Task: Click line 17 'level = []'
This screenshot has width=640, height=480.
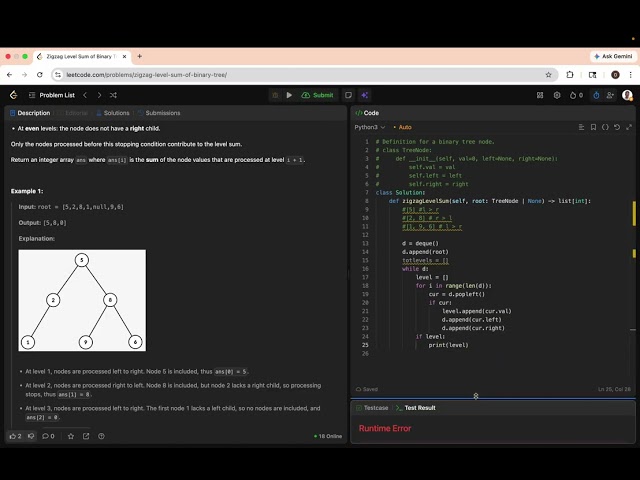Action: pos(432,277)
